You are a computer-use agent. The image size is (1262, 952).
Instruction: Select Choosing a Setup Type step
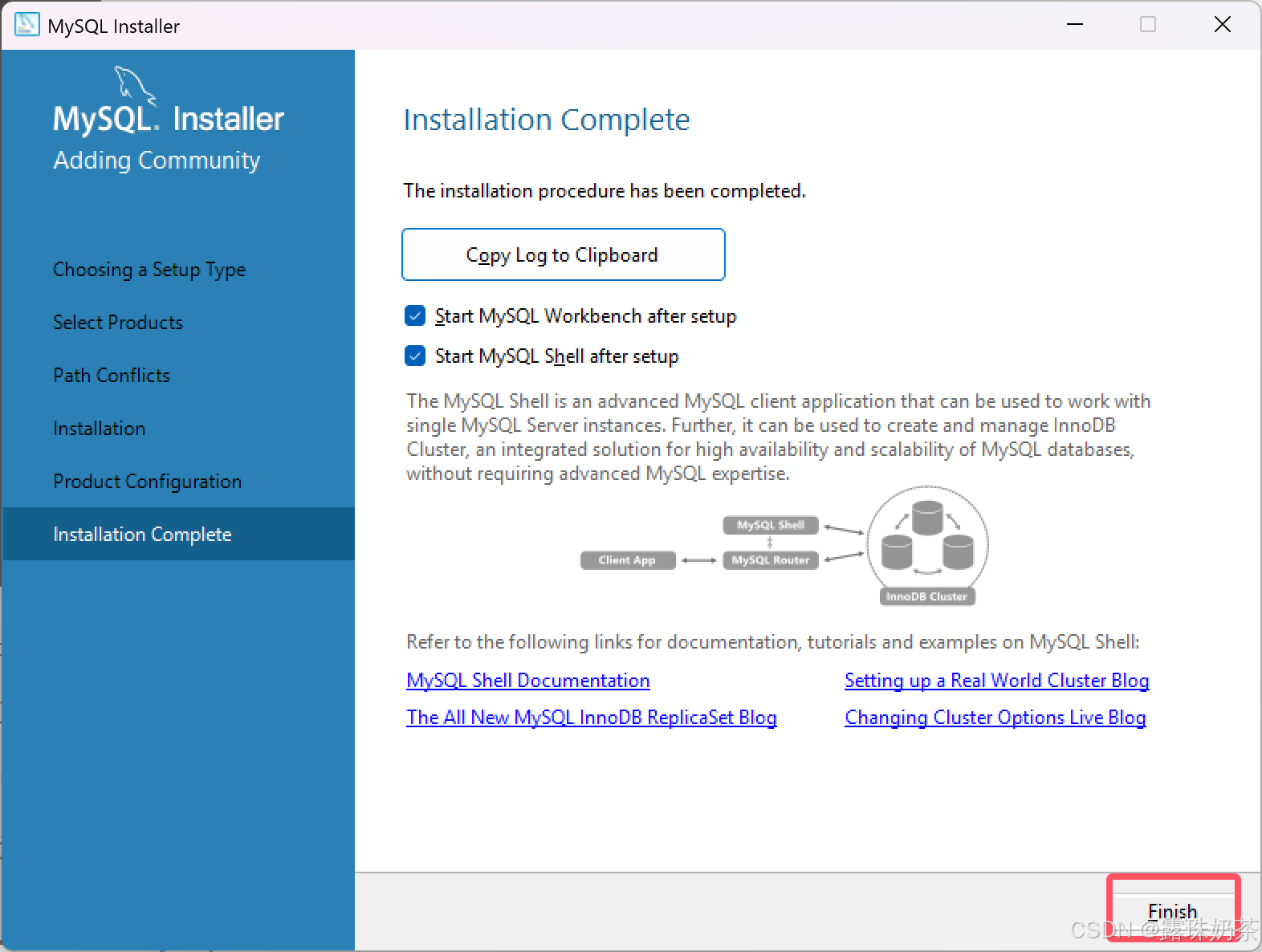[x=149, y=270]
